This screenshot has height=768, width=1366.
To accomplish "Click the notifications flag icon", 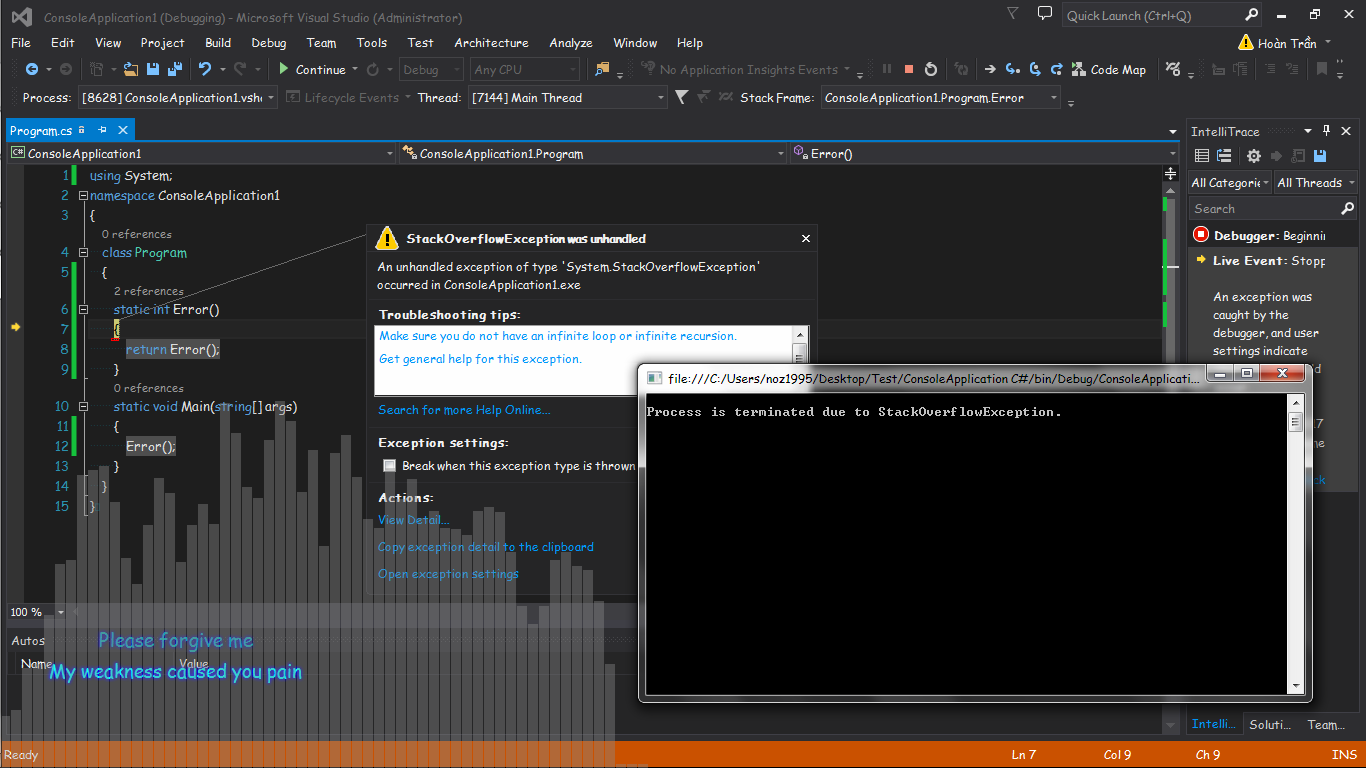I will tap(1013, 14).
